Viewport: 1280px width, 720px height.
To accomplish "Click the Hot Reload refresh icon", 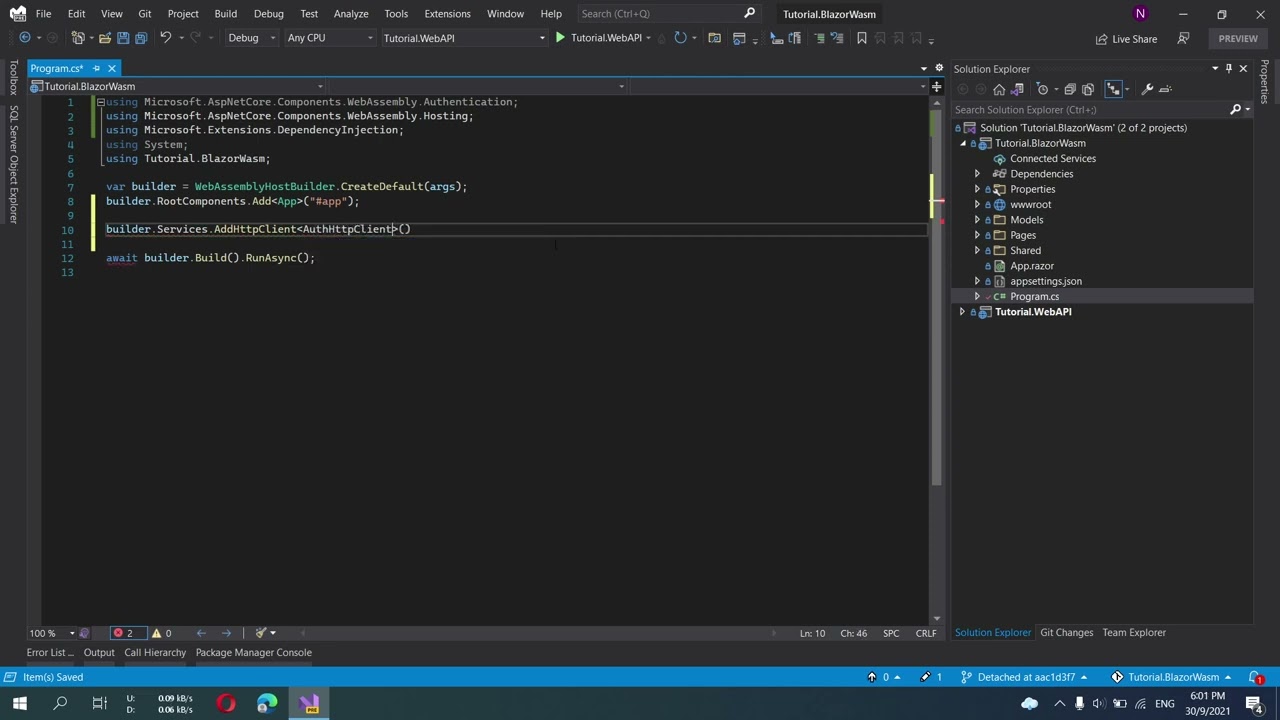I will pyautogui.click(x=680, y=38).
